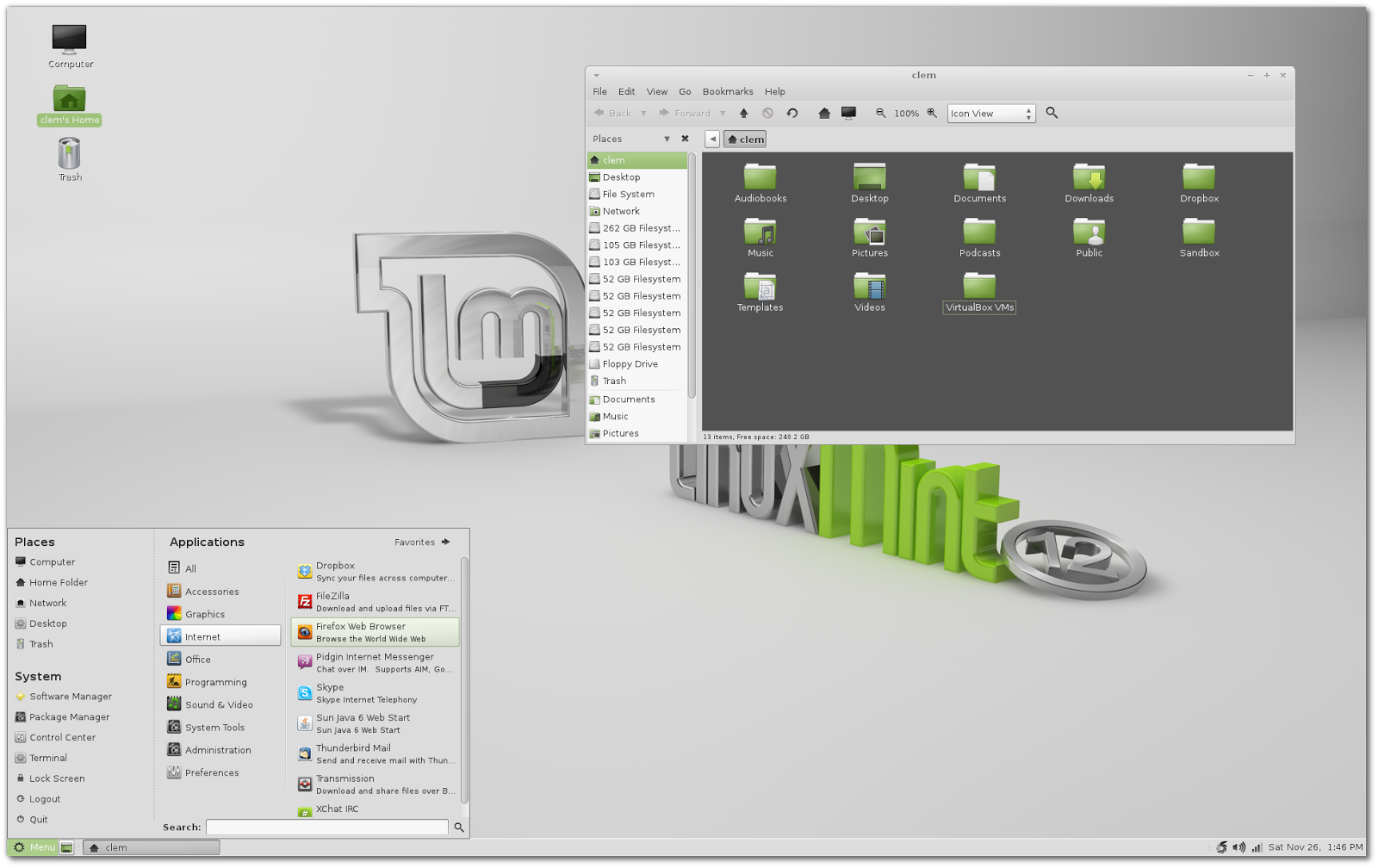Select the clem breadcrumb button

coord(745,139)
